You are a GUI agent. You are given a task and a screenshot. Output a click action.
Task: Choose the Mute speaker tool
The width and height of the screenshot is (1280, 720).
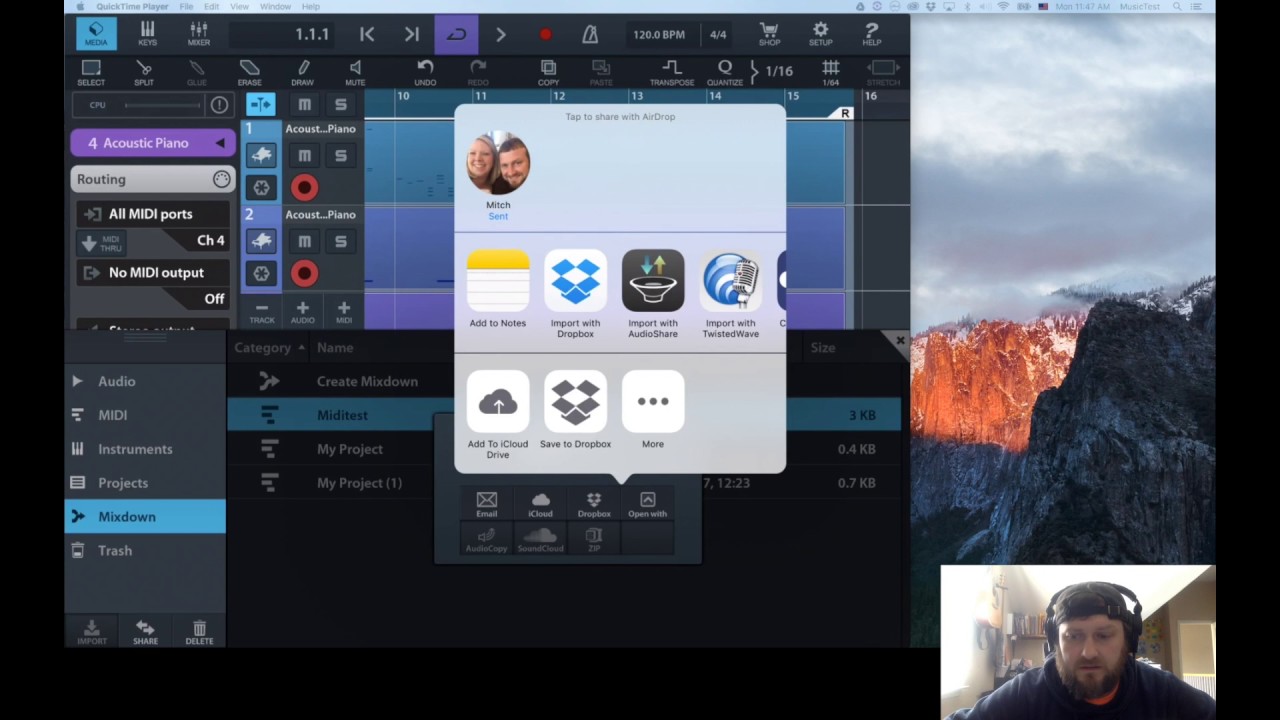tap(355, 72)
